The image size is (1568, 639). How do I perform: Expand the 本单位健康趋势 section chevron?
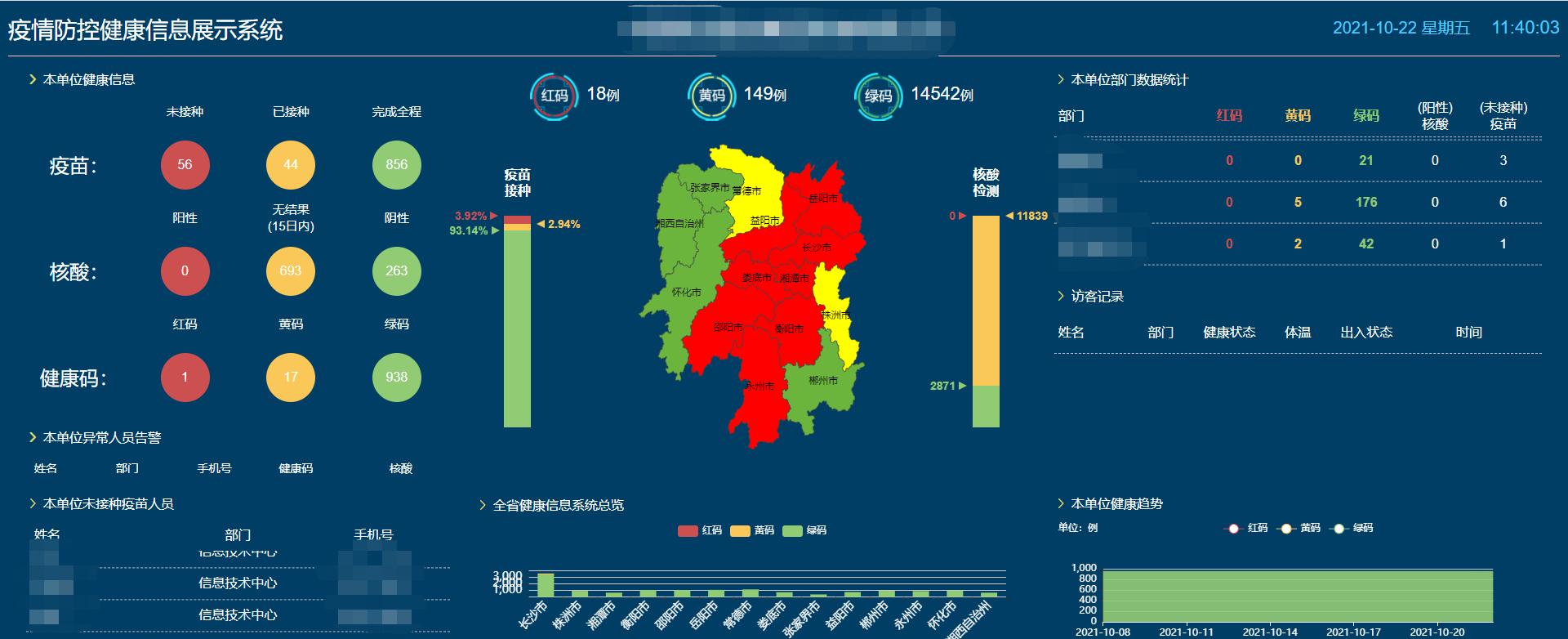pyautogui.click(x=1061, y=503)
